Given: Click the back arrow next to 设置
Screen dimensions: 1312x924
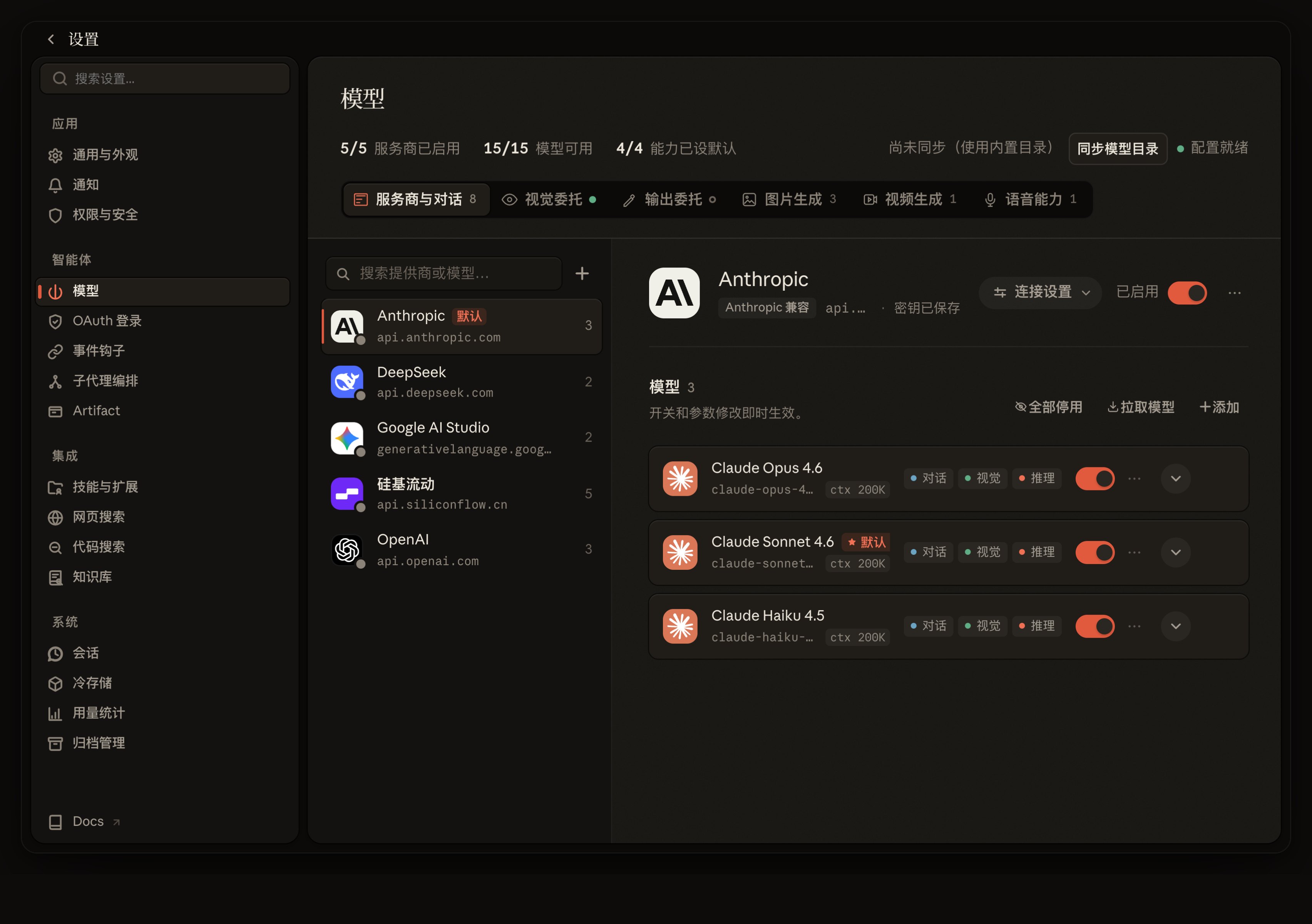Looking at the screenshot, I should click(x=51, y=39).
